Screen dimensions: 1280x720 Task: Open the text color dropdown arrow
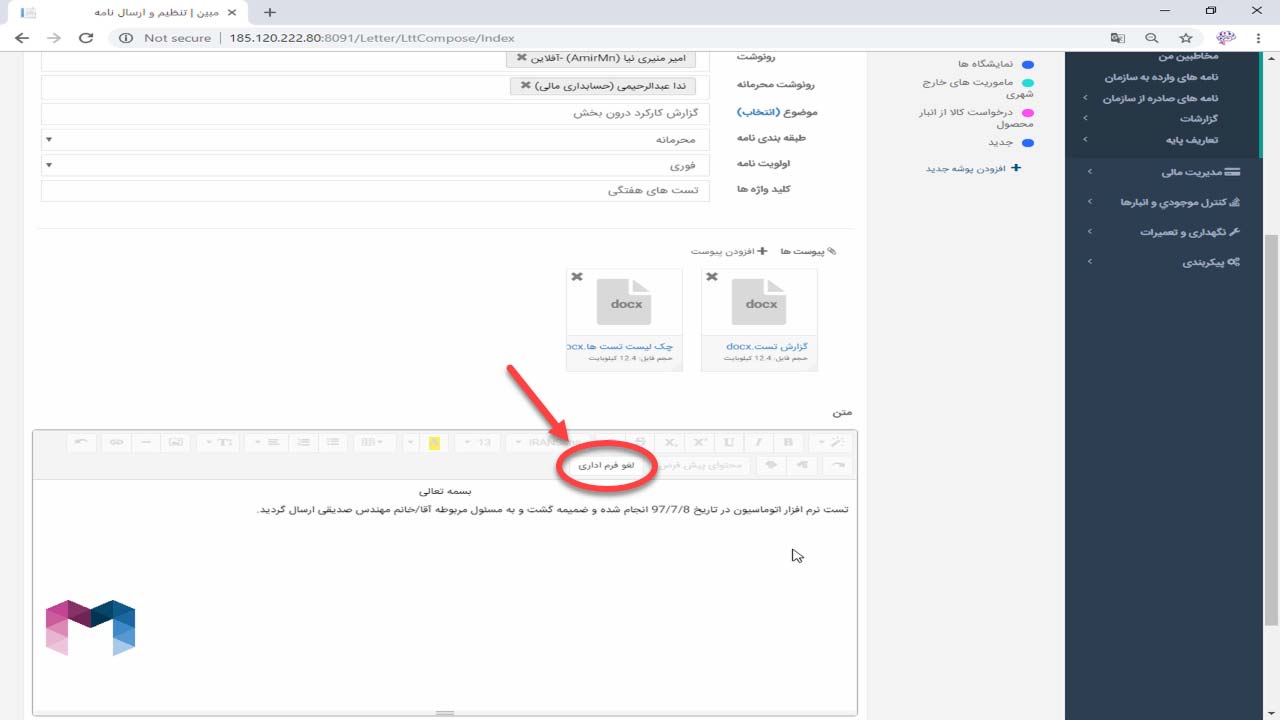(411, 442)
